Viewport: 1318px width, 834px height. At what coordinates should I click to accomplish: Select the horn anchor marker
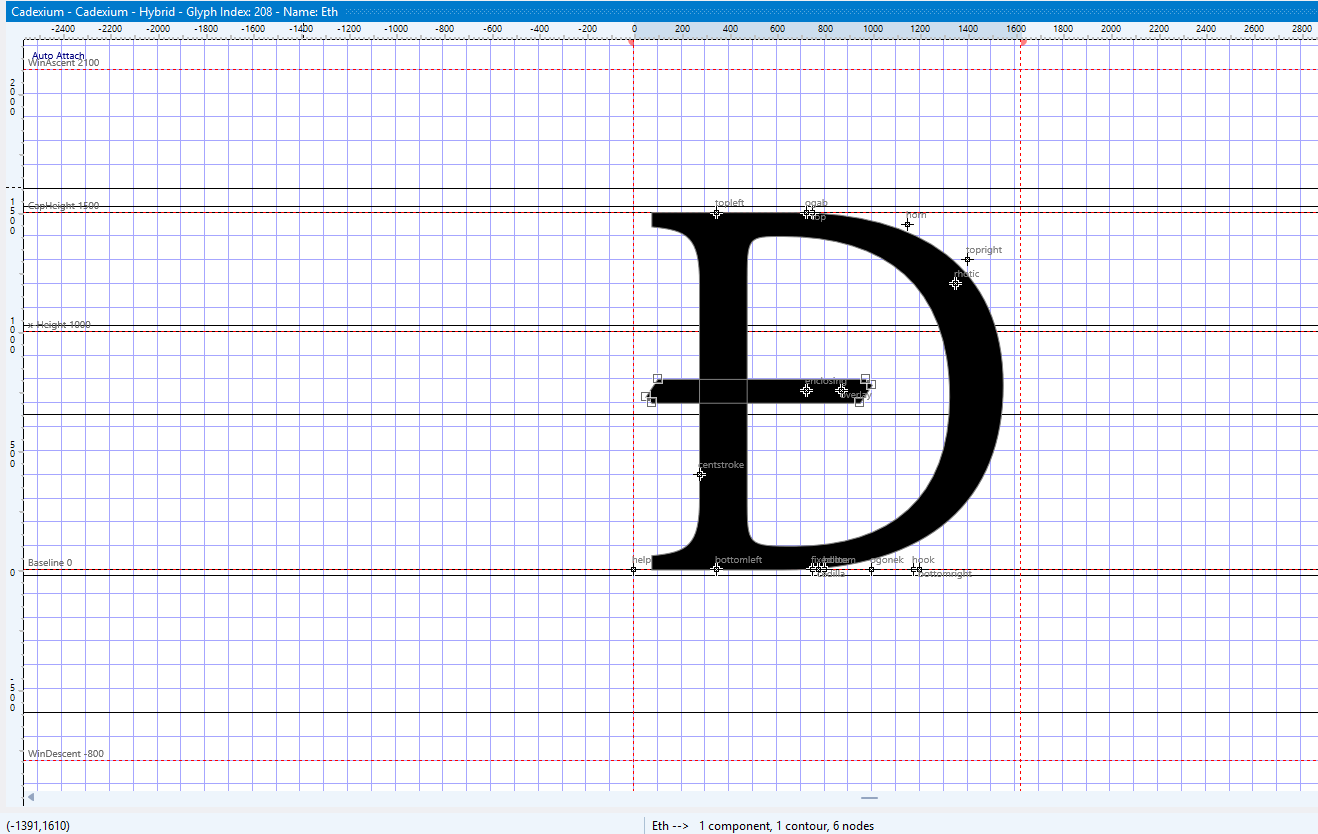coord(907,225)
